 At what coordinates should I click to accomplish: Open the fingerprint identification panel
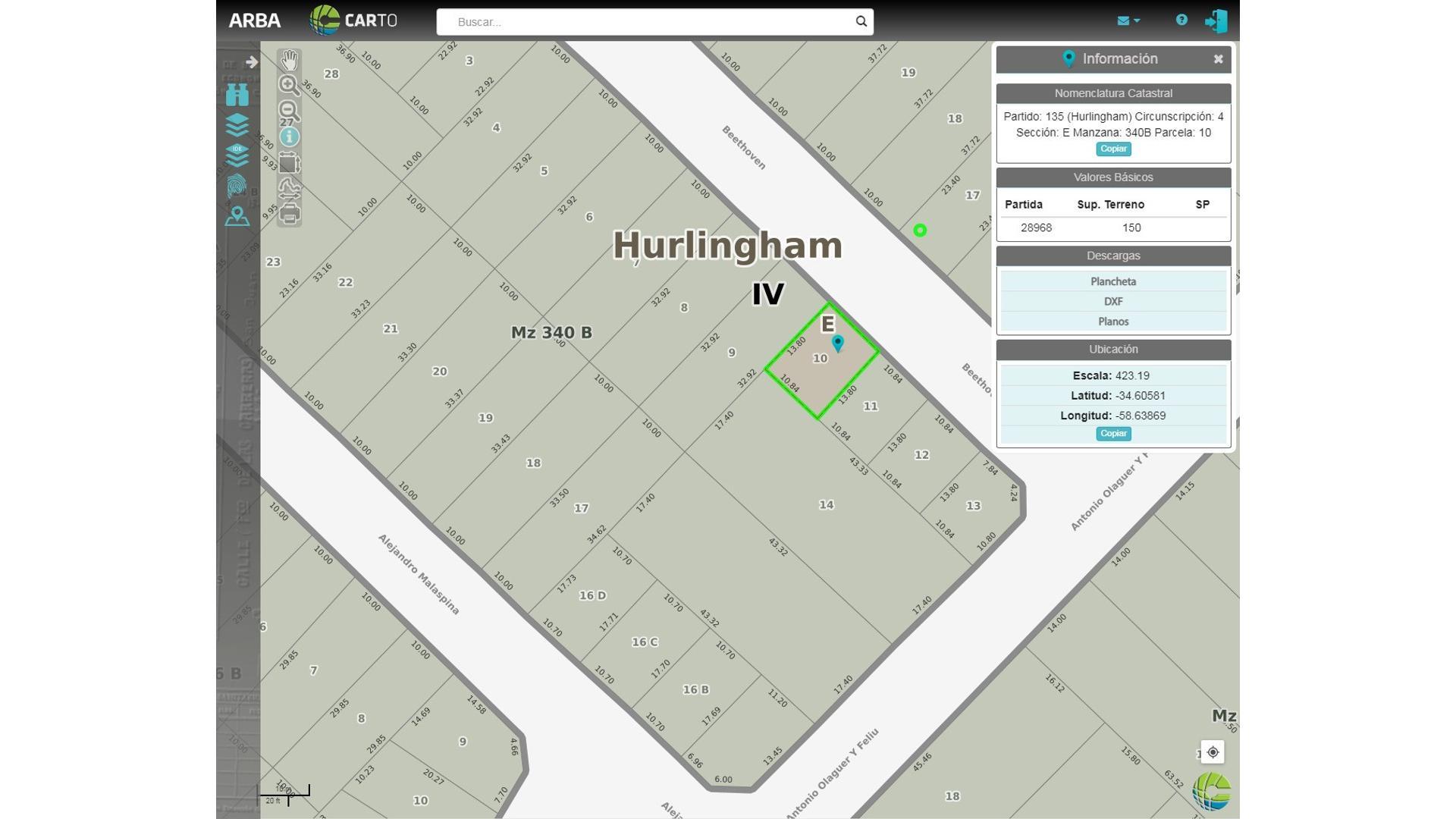[237, 186]
